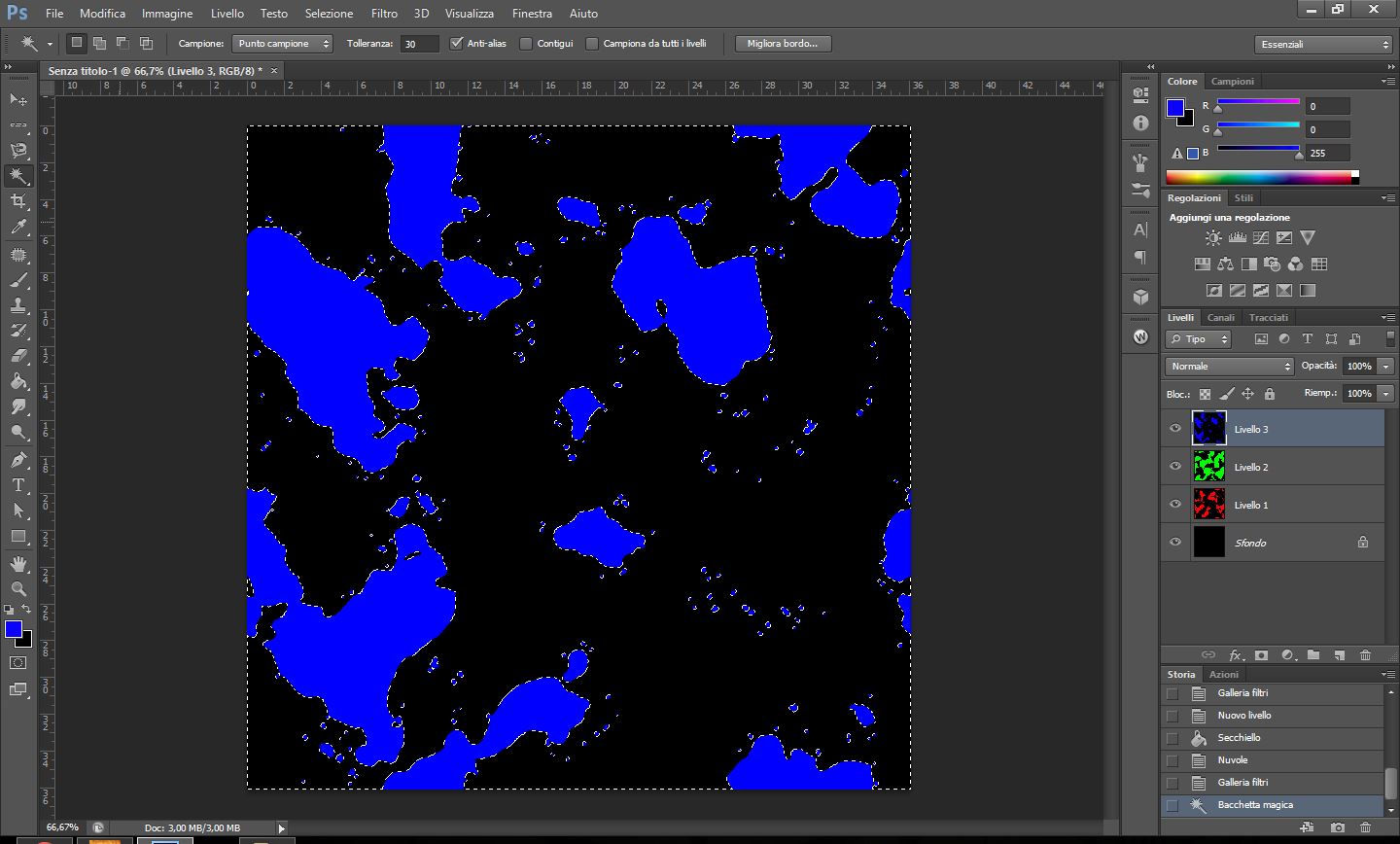Open the Essenziali workspace dropdown

1324,45
